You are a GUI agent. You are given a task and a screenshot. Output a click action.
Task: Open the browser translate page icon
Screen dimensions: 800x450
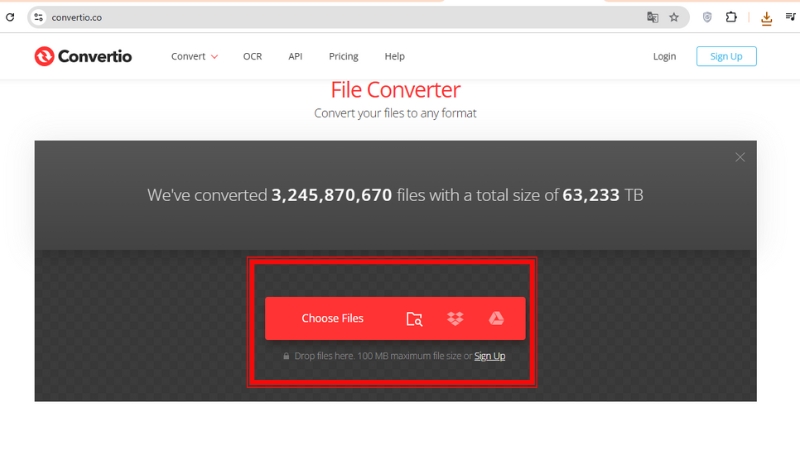click(652, 17)
